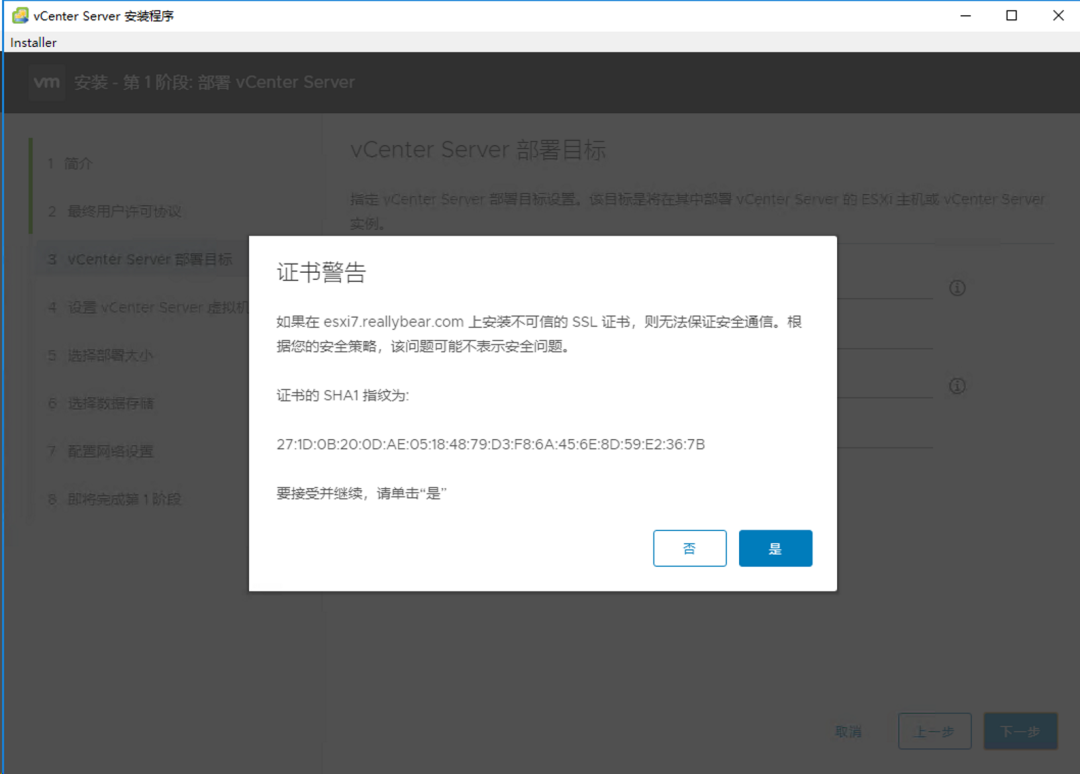1080x774 pixels.
Task: Click the 下一步 (Next) button
Action: tap(1020, 731)
